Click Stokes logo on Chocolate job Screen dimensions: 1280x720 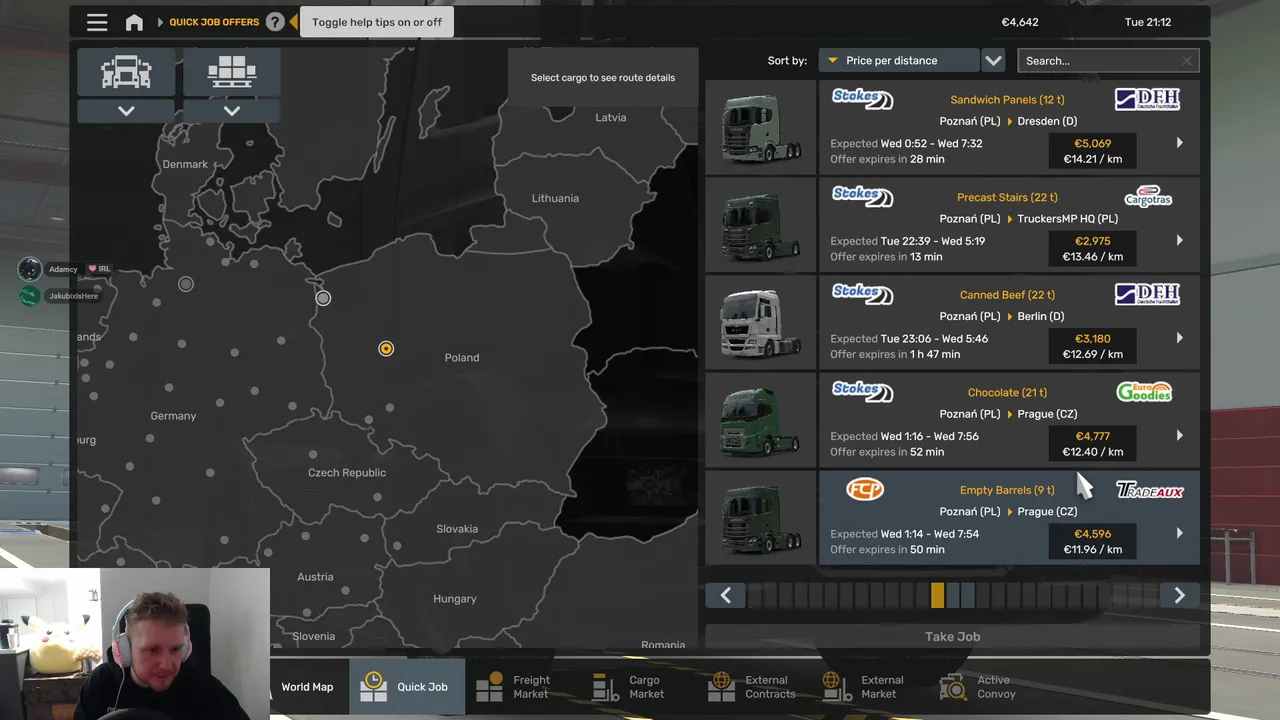[862, 392]
